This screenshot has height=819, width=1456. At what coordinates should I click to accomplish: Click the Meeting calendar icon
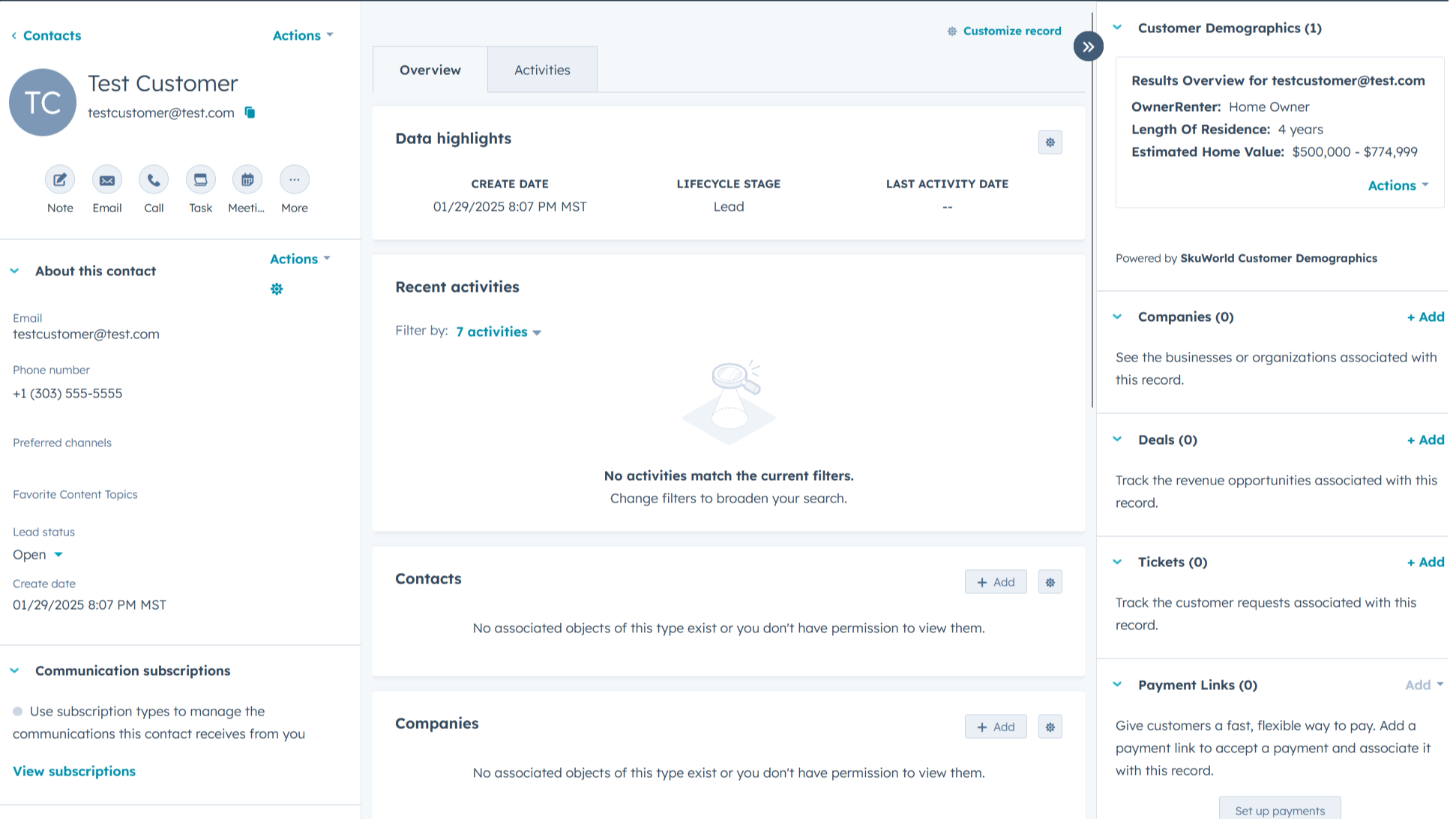click(247, 180)
